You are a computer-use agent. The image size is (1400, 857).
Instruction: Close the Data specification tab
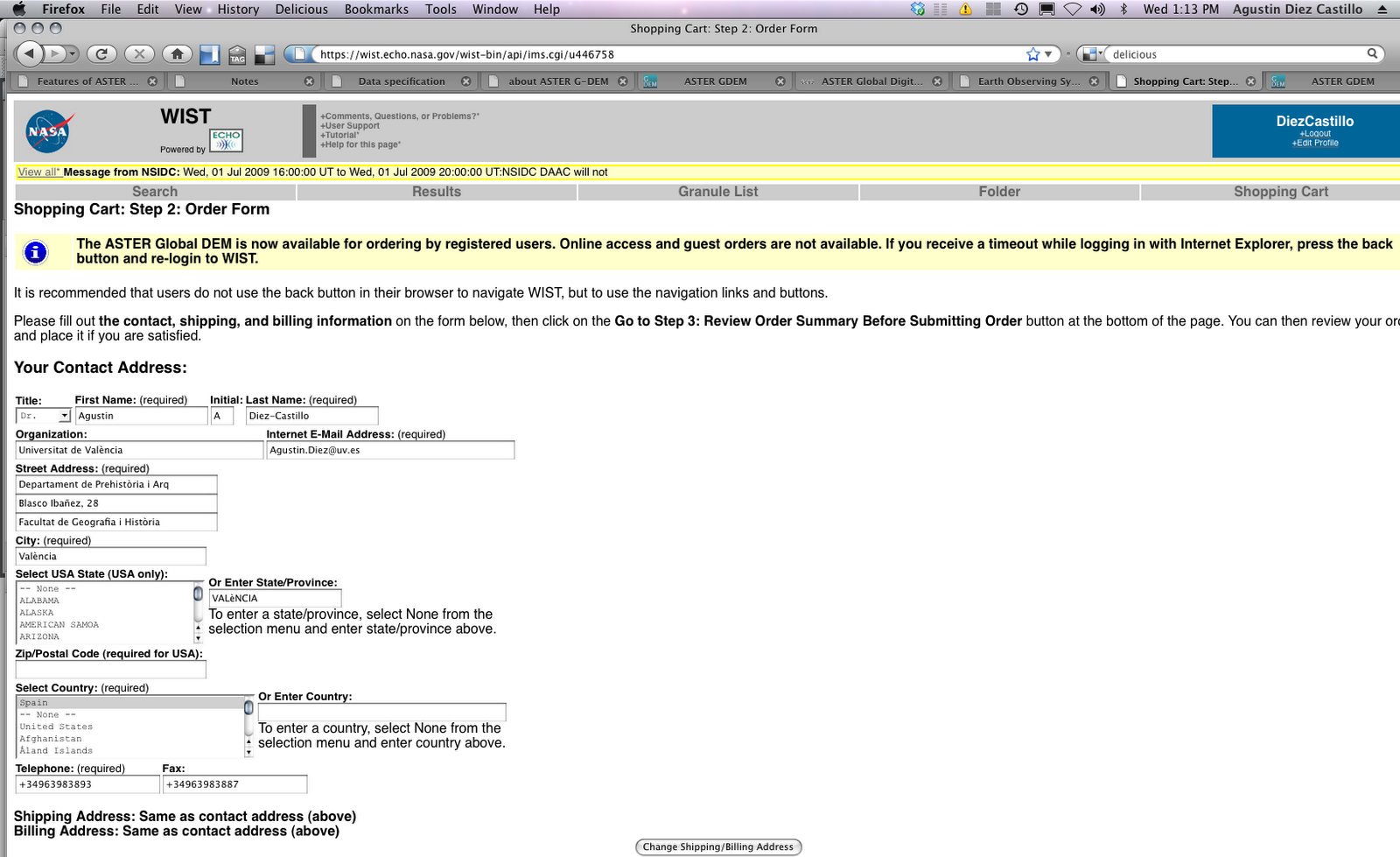point(465,81)
